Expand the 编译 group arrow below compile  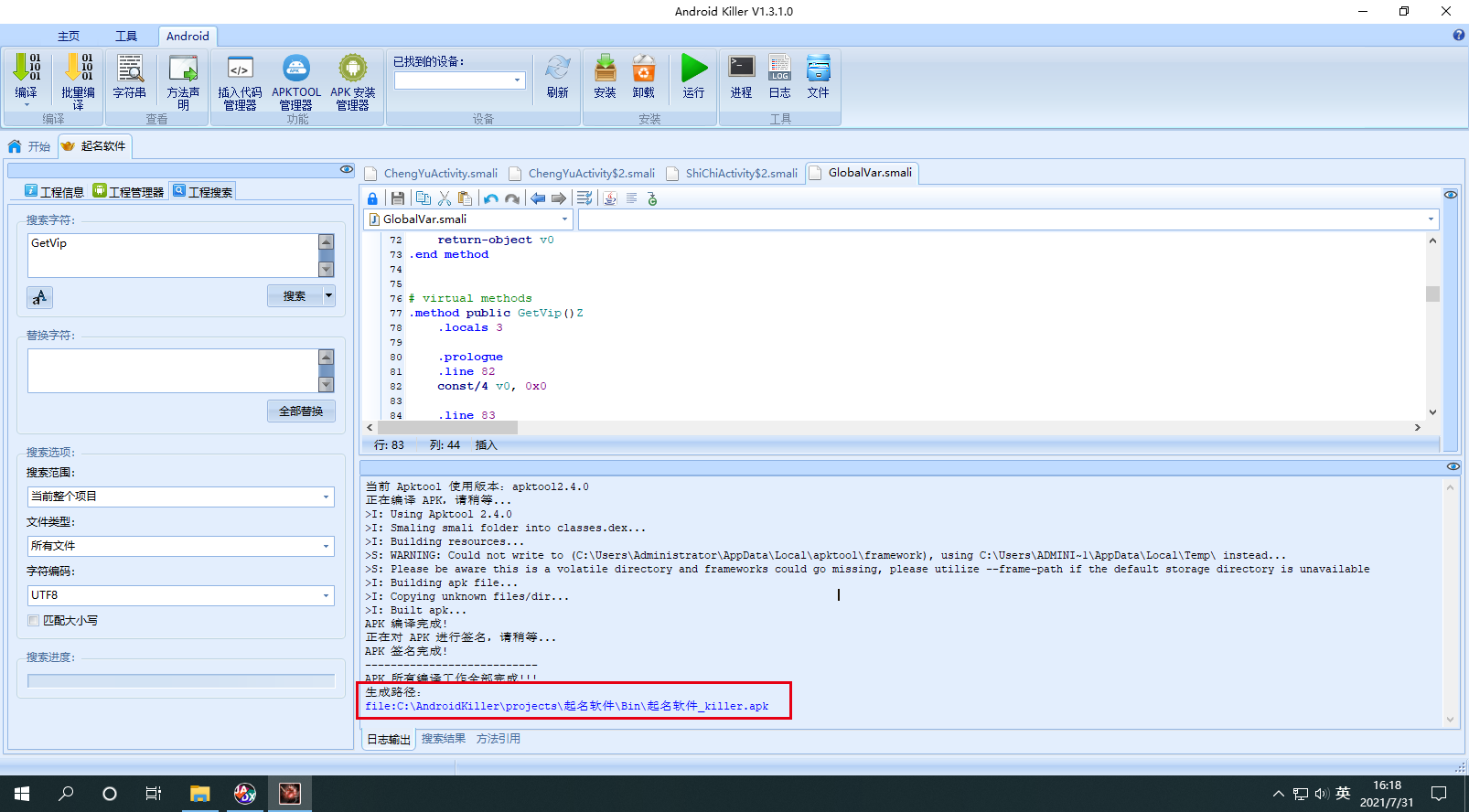pos(27,105)
